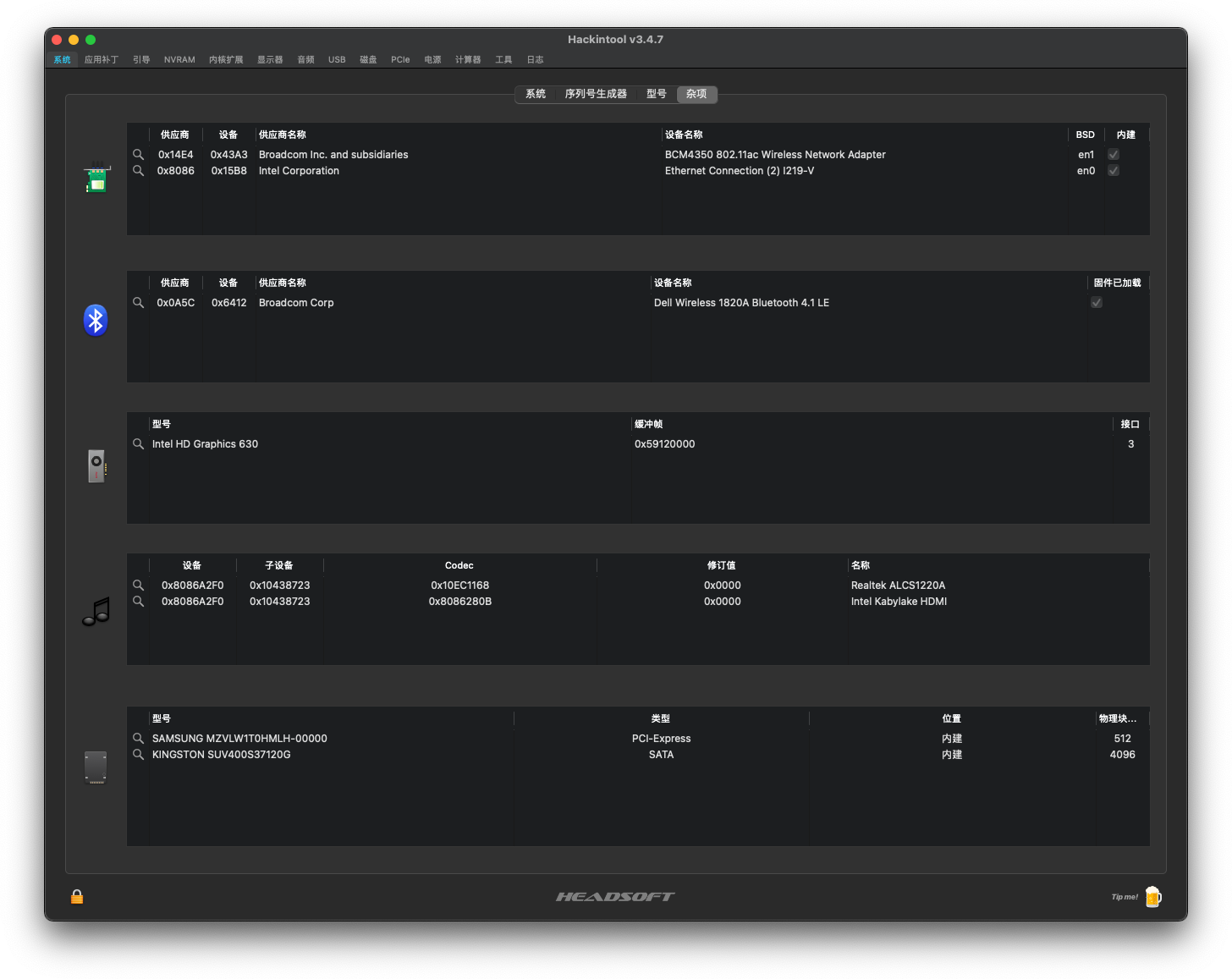Open the 应用补丁 toolbar tab
1232x979 pixels.
click(x=102, y=60)
